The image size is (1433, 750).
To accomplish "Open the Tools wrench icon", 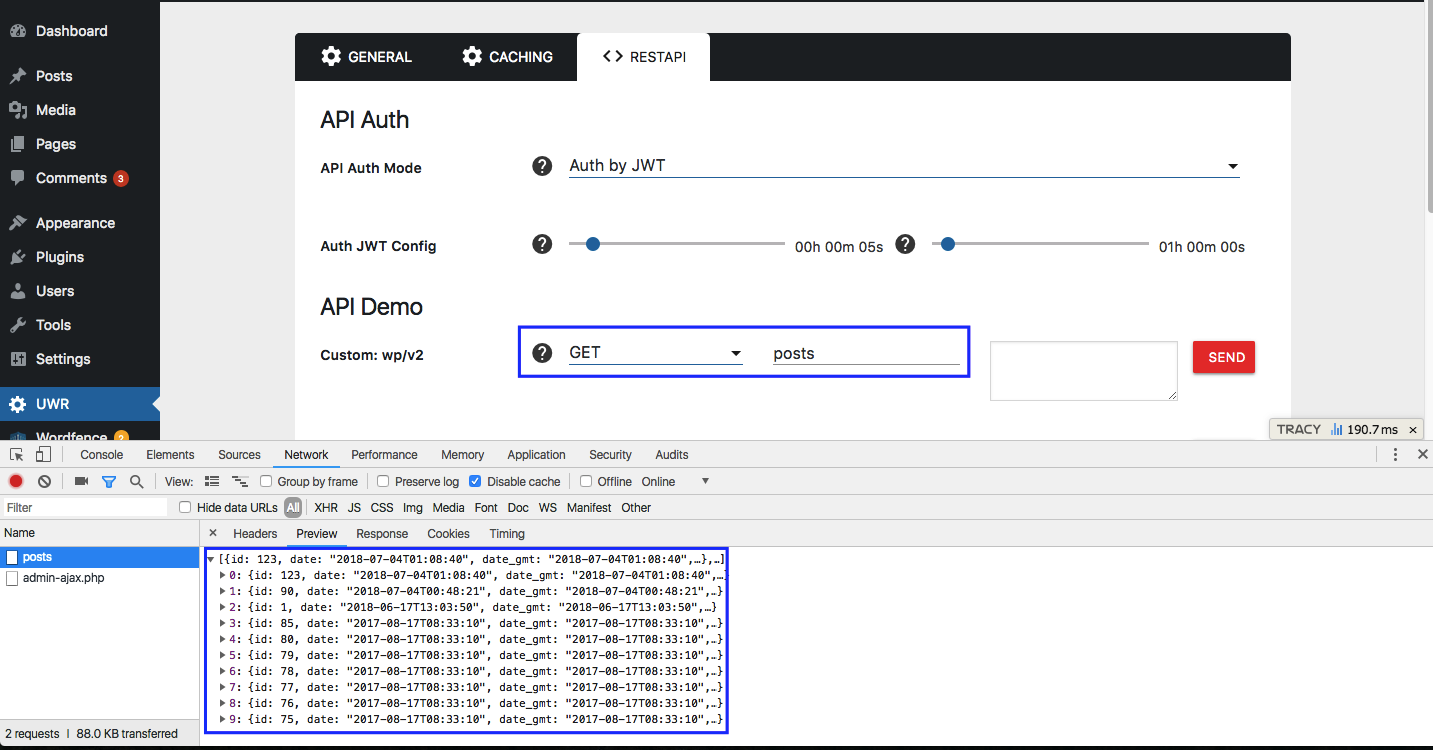I will 18,325.
